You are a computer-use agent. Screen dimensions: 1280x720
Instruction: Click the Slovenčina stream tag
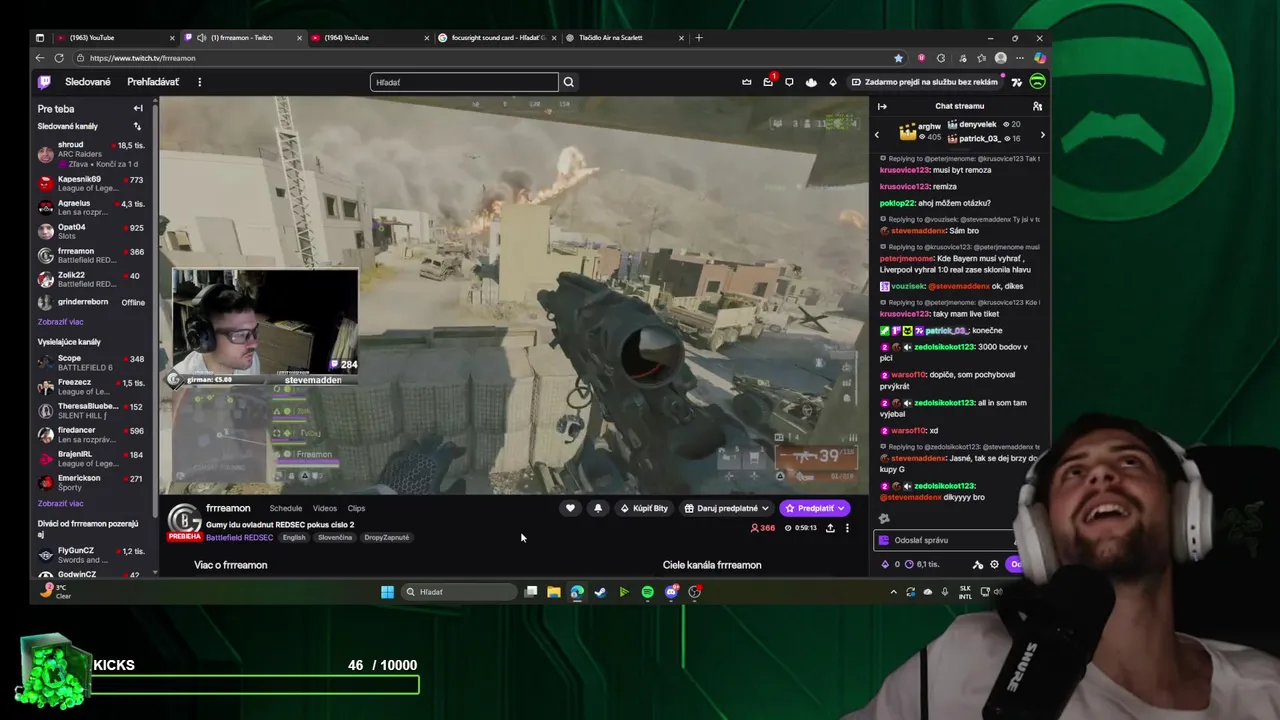point(335,538)
